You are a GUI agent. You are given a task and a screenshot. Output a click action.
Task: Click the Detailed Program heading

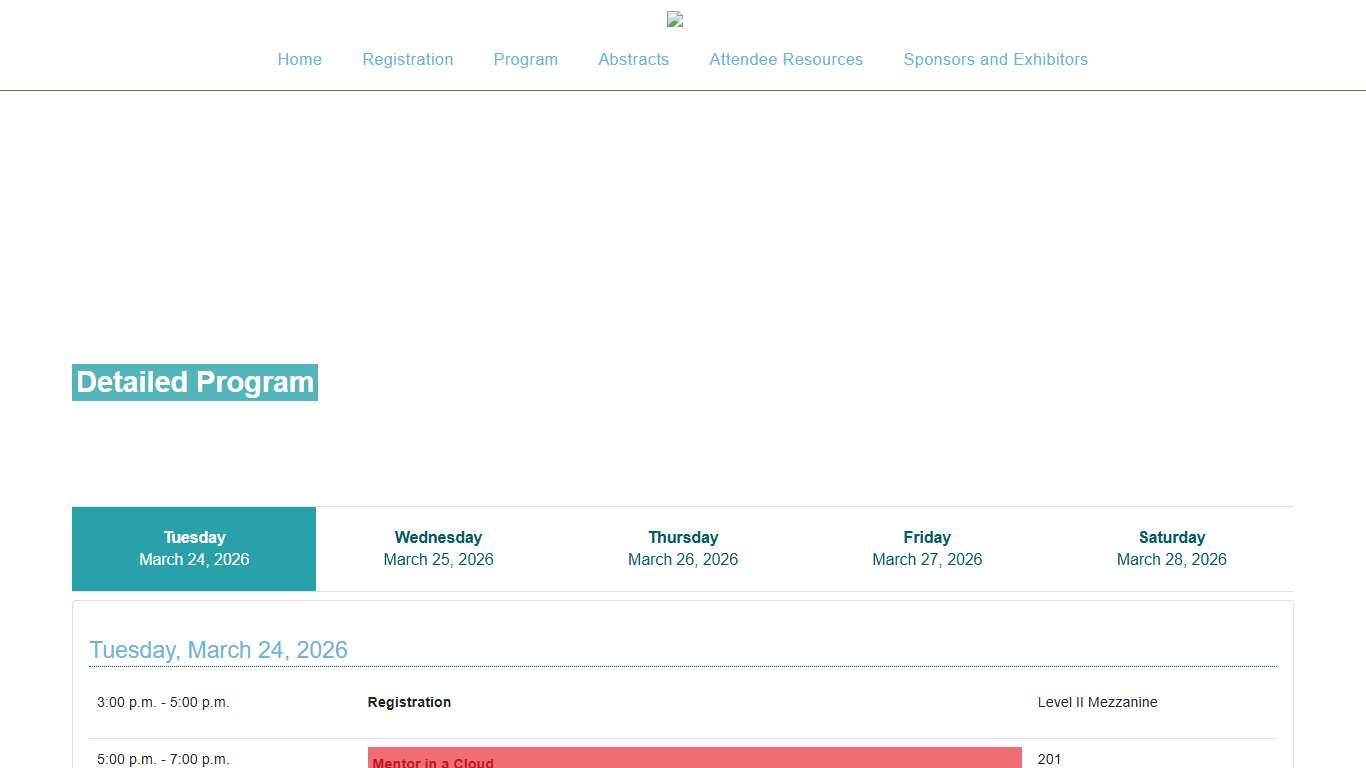pyautogui.click(x=195, y=382)
